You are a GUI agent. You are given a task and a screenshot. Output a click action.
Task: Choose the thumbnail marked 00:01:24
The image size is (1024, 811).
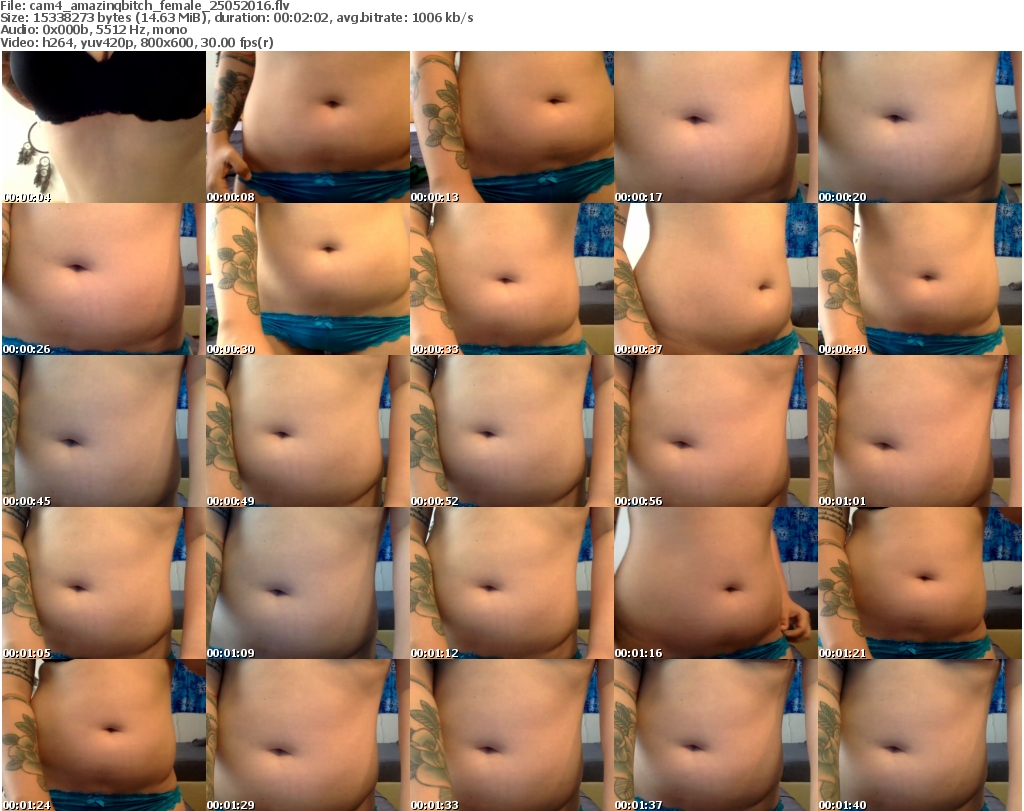click(104, 735)
